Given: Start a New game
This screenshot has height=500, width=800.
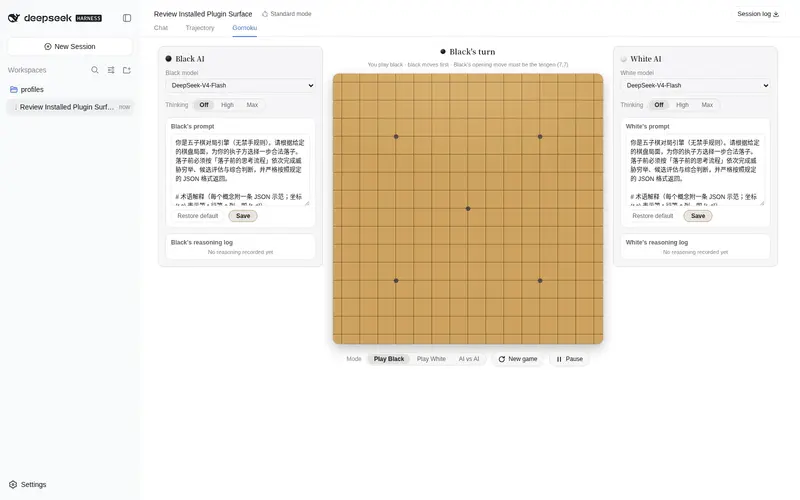Looking at the screenshot, I should [x=517, y=359].
